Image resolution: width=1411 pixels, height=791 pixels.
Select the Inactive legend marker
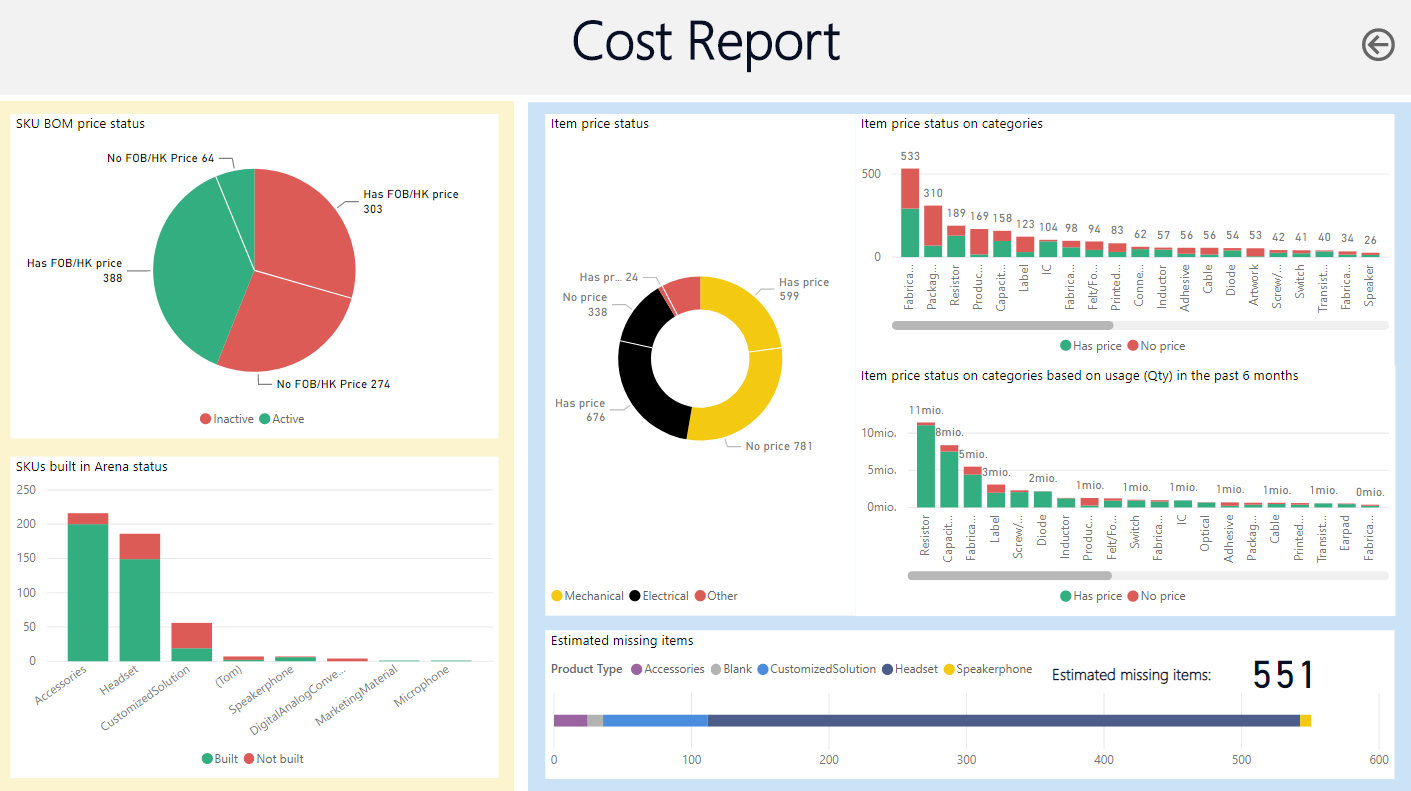[205, 419]
